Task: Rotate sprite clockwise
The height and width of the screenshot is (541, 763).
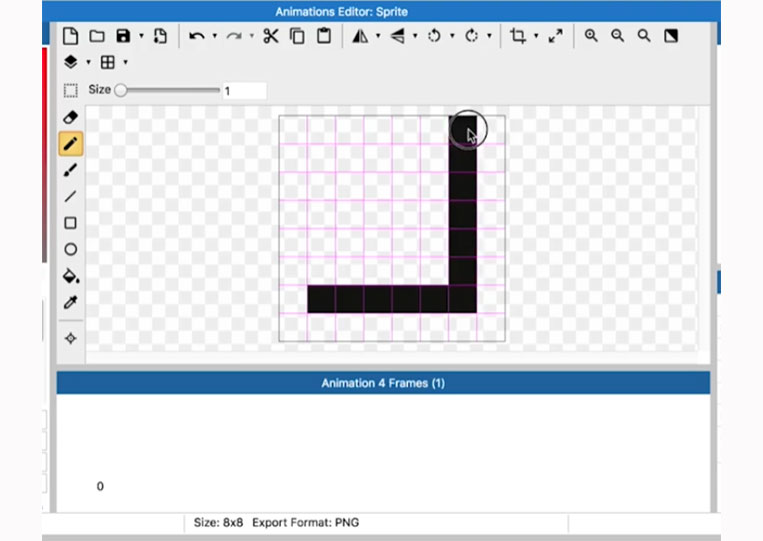Action: pyautogui.click(x=471, y=36)
